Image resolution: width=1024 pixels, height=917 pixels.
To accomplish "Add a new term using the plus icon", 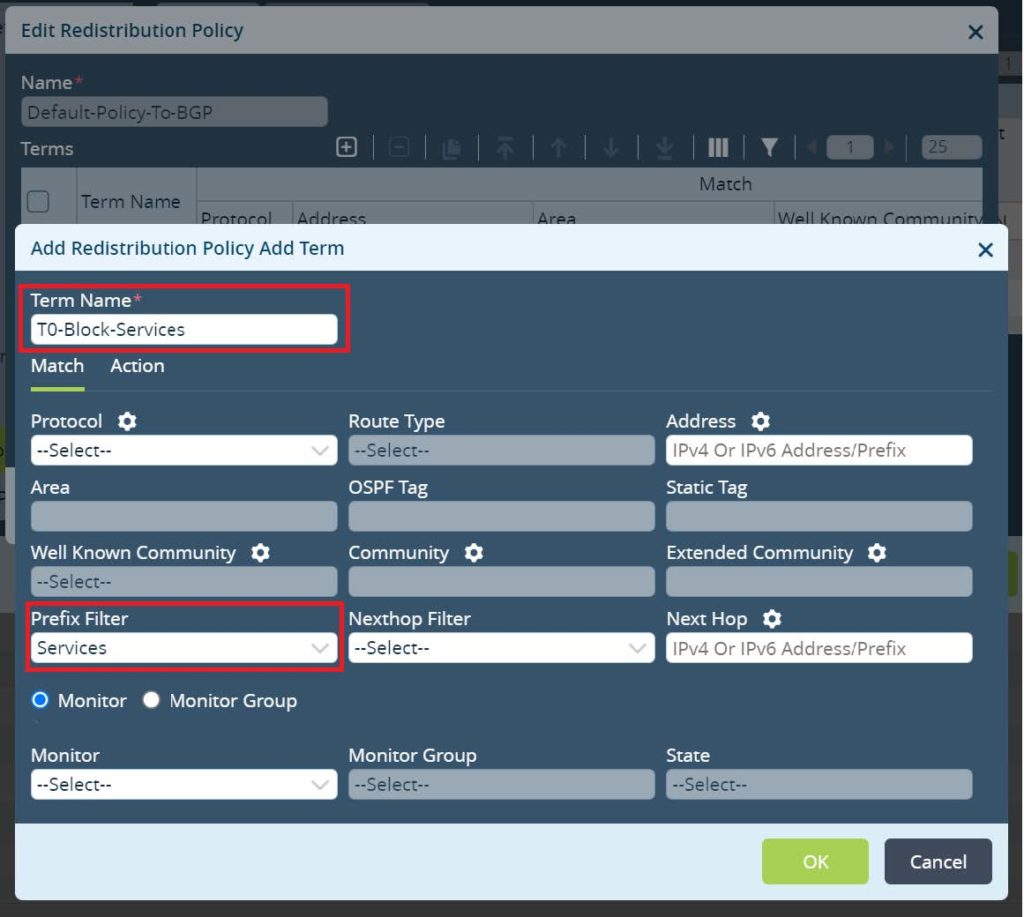I will (x=345, y=146).
